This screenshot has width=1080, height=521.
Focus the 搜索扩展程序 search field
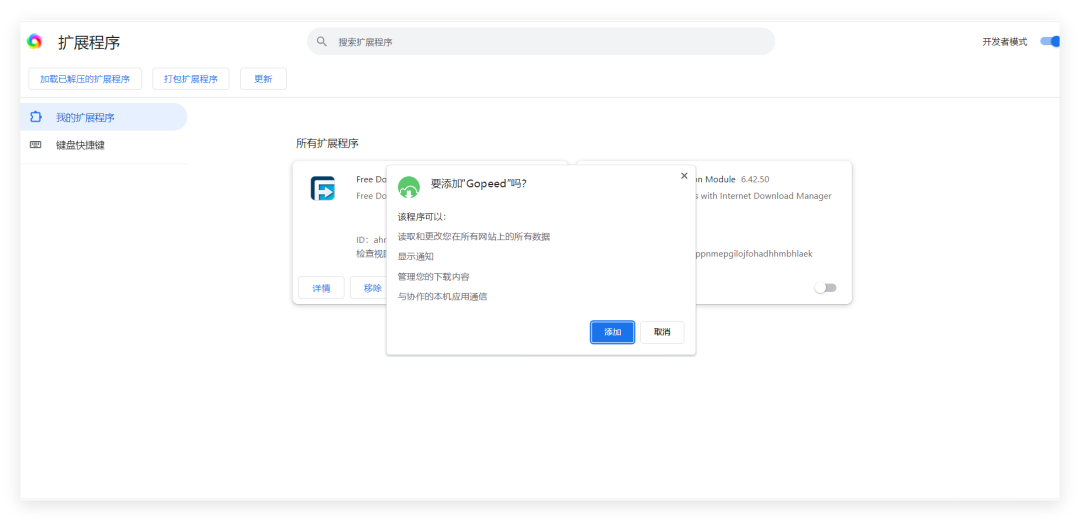pos(541,41)
